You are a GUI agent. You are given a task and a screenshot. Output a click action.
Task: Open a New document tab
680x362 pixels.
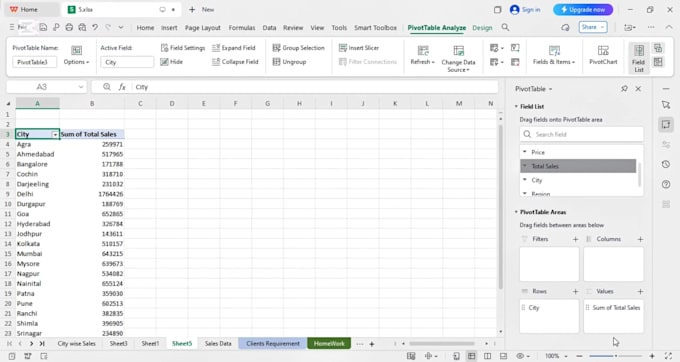click(x=202, y=9)
